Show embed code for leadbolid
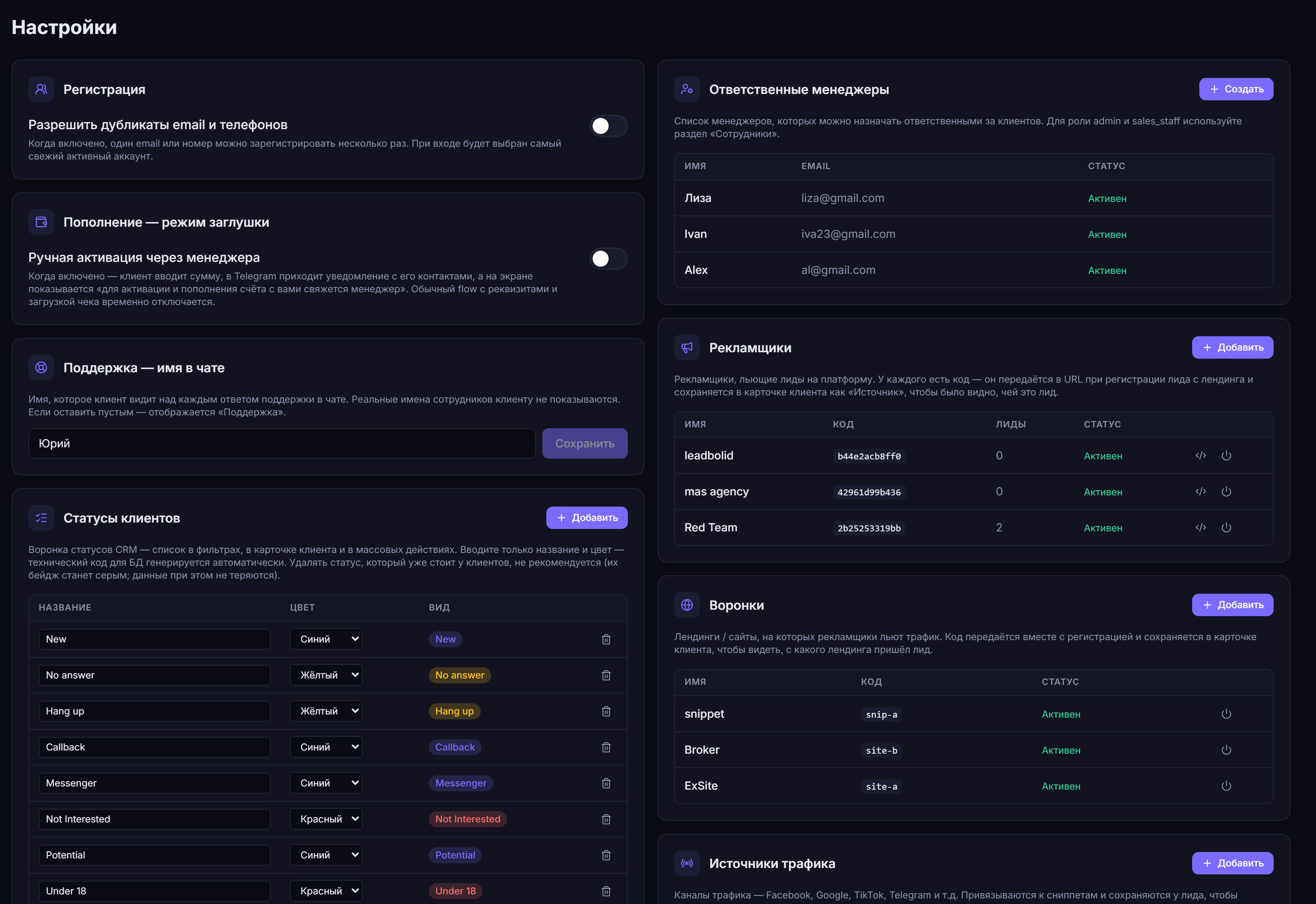Image resolution: width=1316 pixels, height=904 pixels. pos(1201,455)
